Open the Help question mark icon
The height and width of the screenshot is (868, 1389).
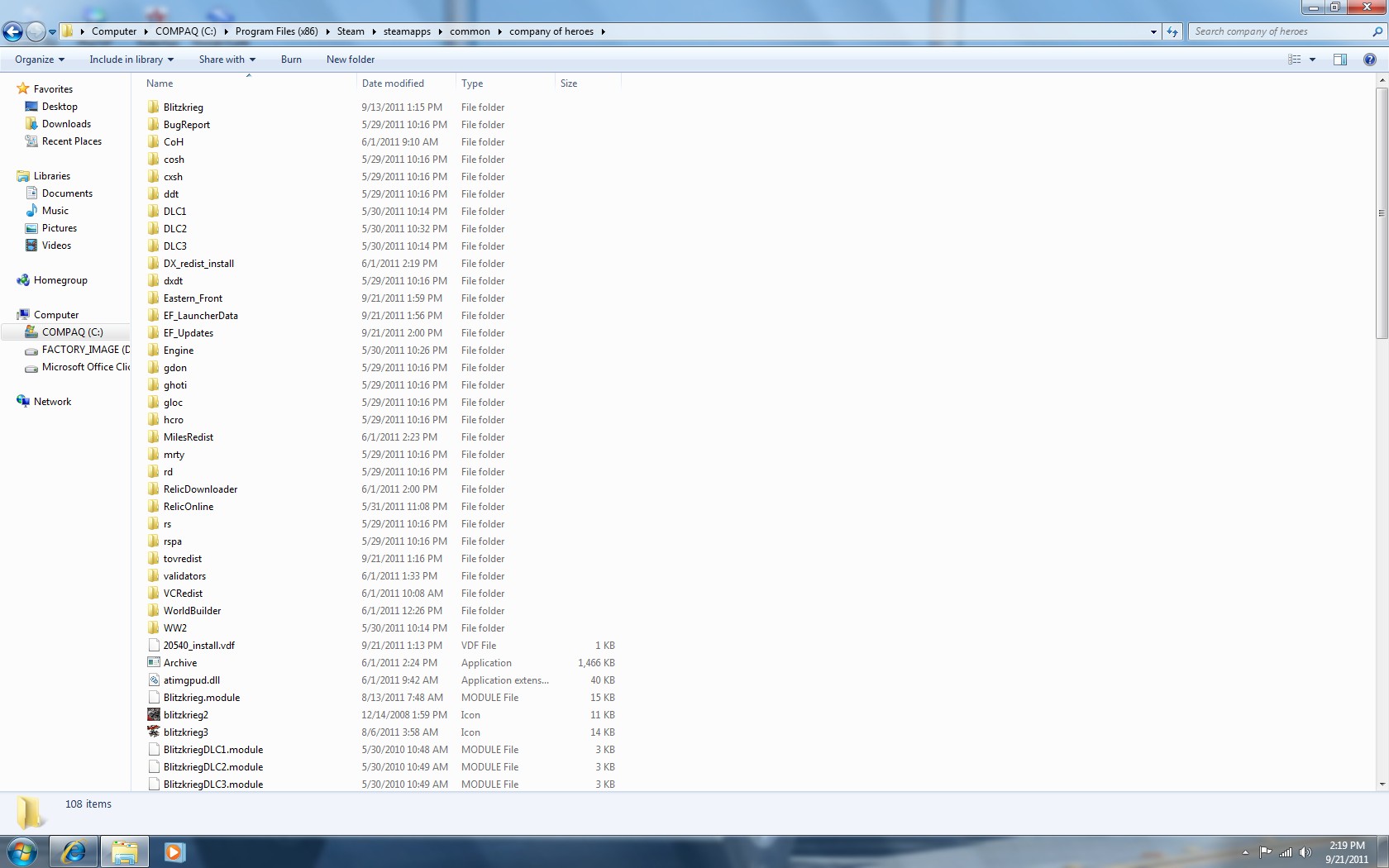pos(1370,60)
